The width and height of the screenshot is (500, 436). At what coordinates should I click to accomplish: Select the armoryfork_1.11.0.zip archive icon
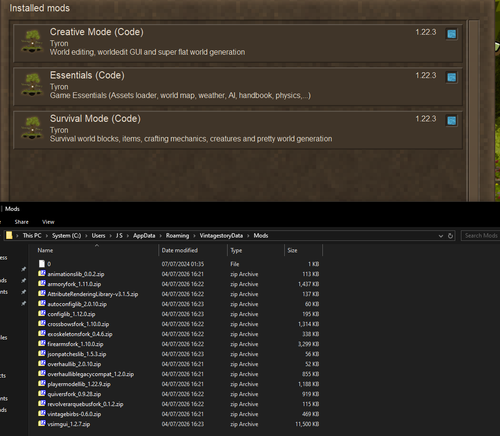(42, 284)
